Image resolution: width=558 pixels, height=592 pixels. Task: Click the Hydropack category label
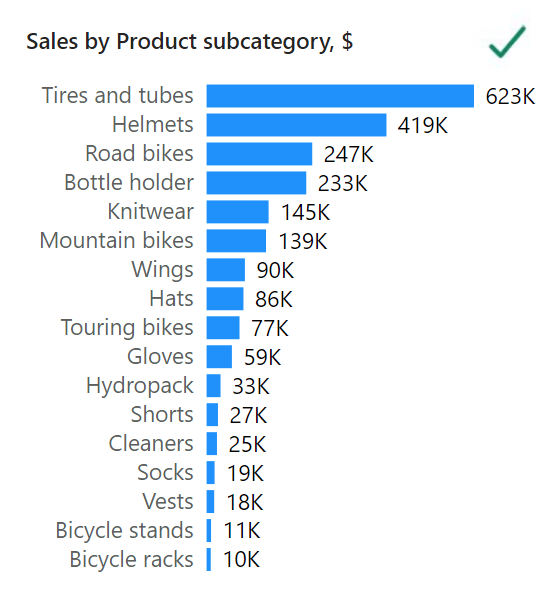pos(140,386)
